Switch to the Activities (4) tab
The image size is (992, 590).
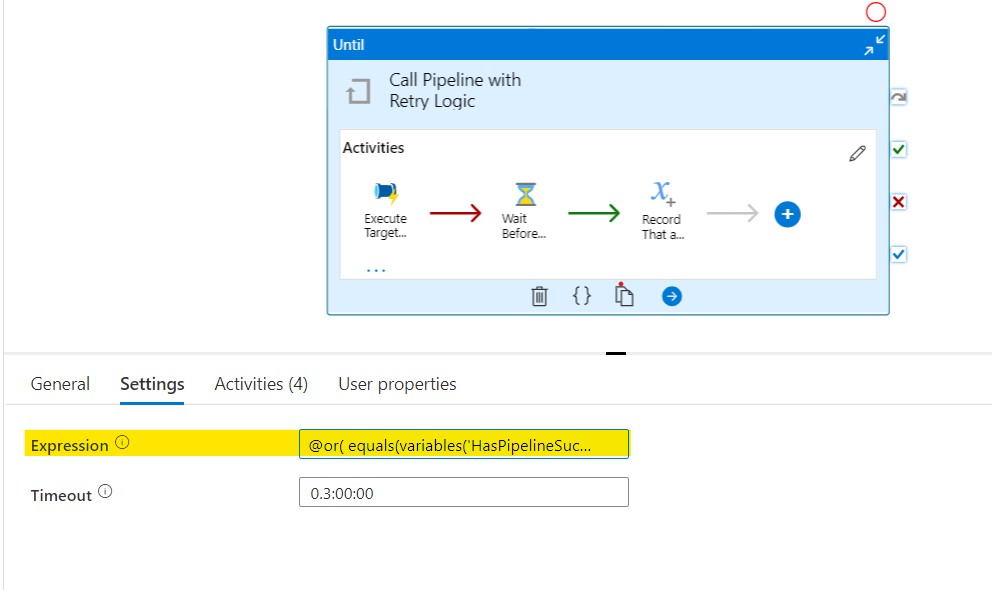pyautogui.click(x=261, y=384)
